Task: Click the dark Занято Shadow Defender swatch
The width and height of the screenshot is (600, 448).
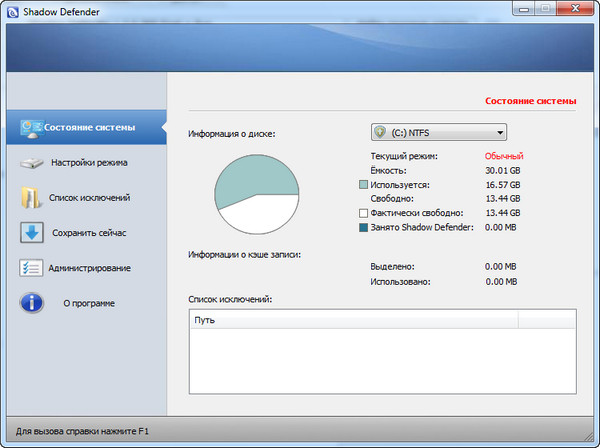Action: tap(364, 227)
